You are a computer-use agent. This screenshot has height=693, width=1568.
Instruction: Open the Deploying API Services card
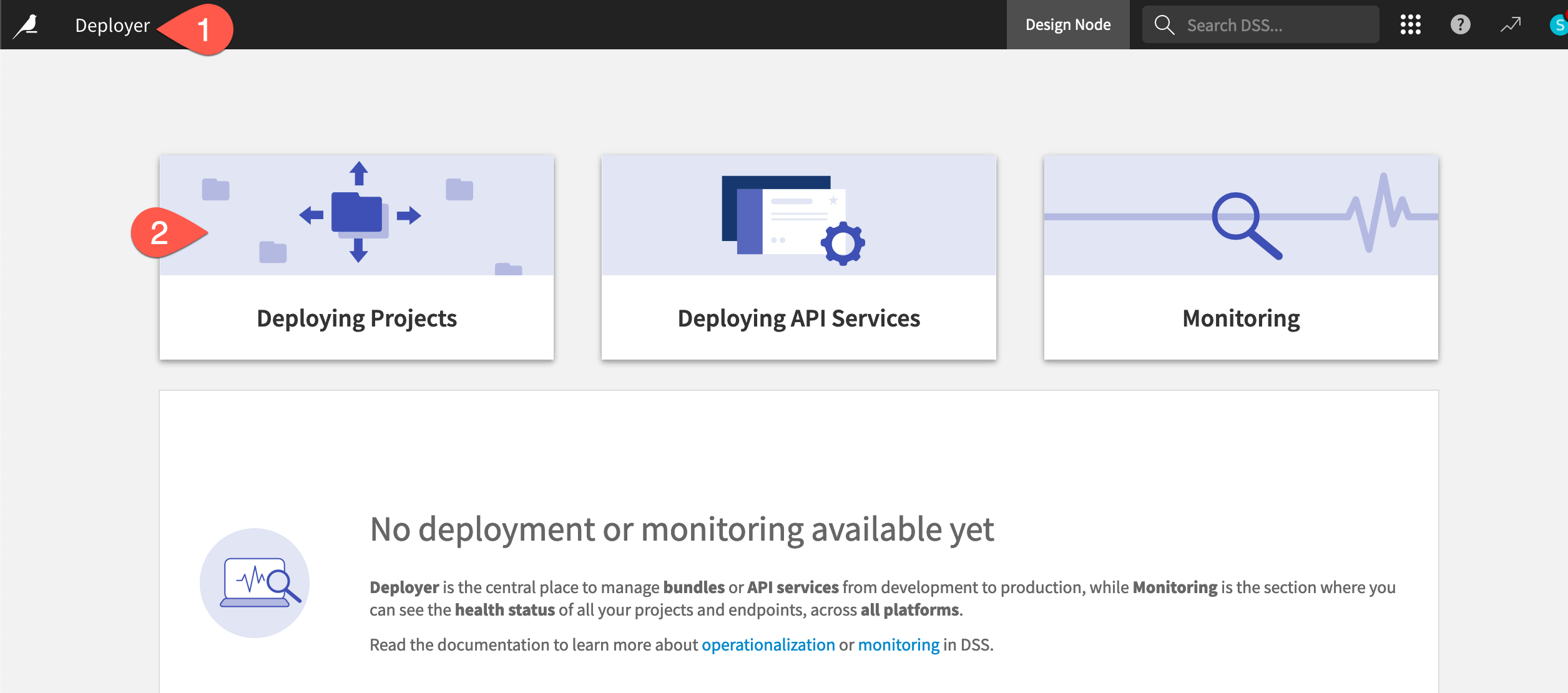[x=799, y=257]
